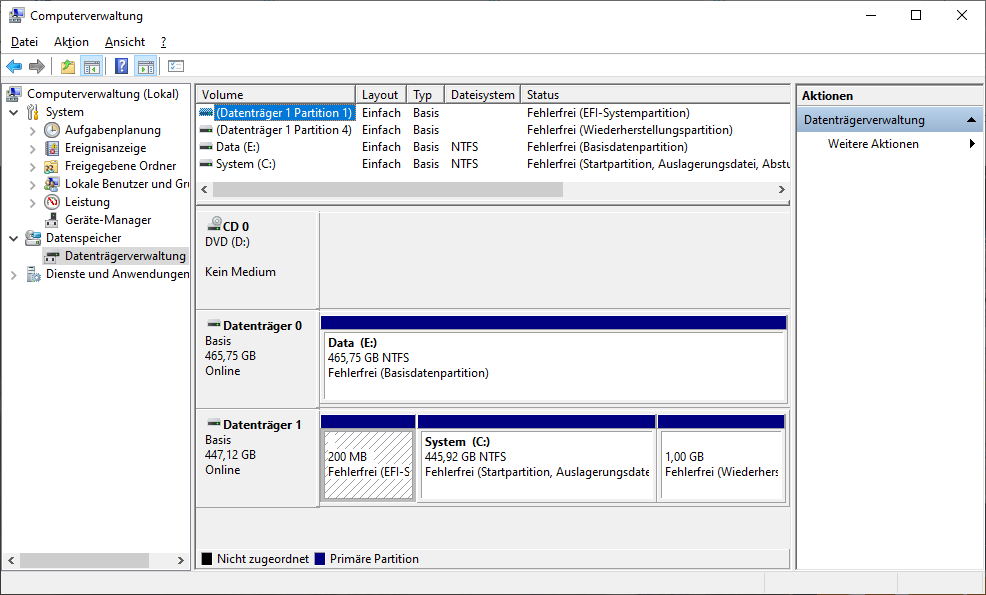Open the Ansicht menu
This screenshot has height=595, width=986.
(x=125, y=42)
